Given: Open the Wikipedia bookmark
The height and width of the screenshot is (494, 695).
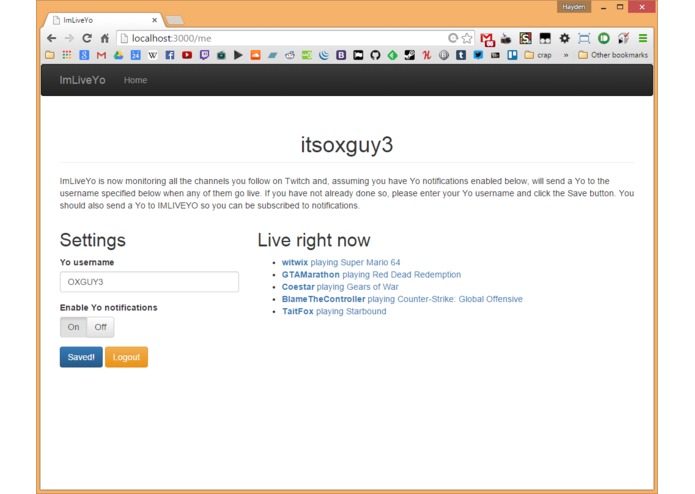Looking at the screenshot, I should tap(152, 55).
